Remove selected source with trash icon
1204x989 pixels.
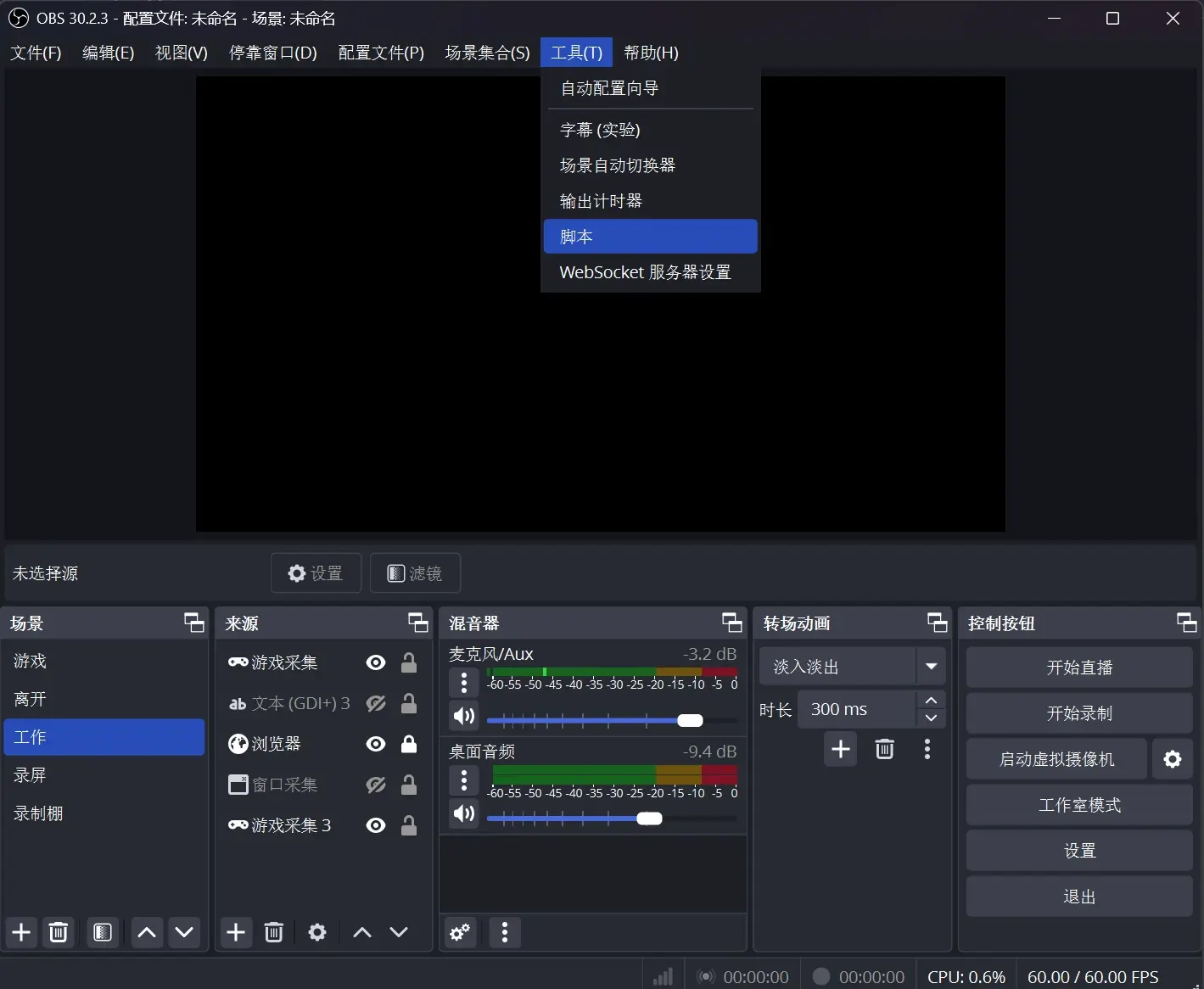point(273,933)
